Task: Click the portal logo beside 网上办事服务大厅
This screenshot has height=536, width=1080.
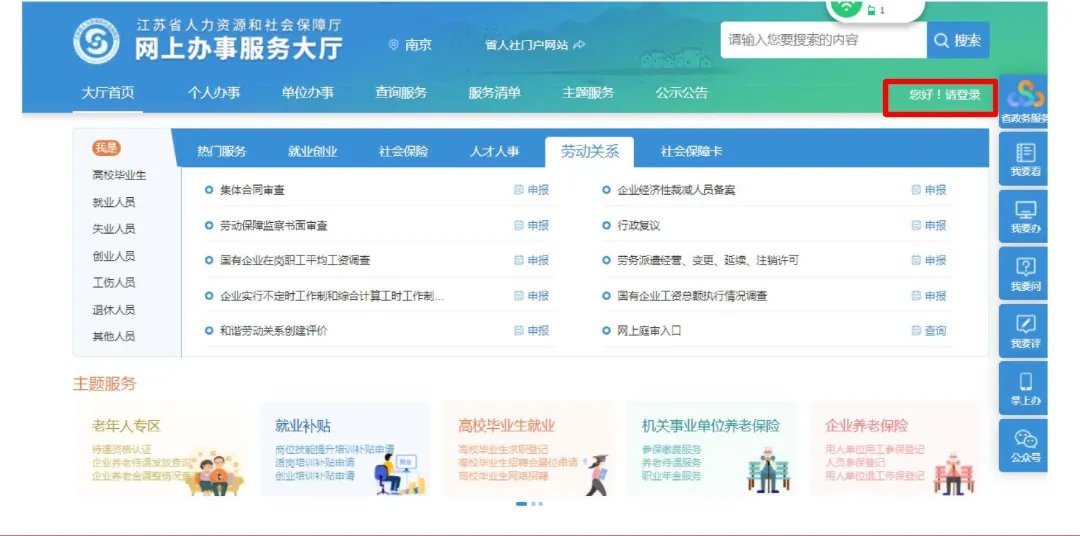Action: coord(96,40)
